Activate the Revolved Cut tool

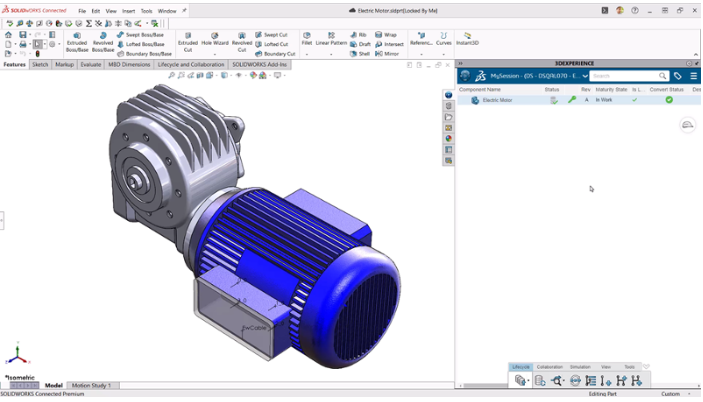(x=242, y=42)
